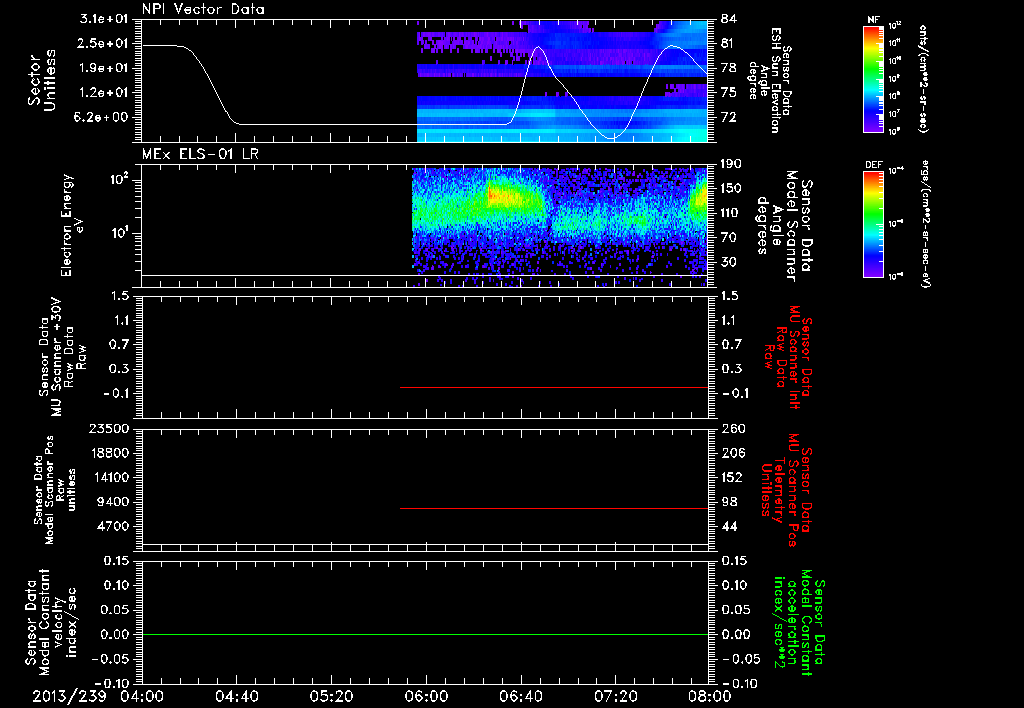Click the 'ESH Sun Elevation Angle' axis label

(x=769, y=80)
